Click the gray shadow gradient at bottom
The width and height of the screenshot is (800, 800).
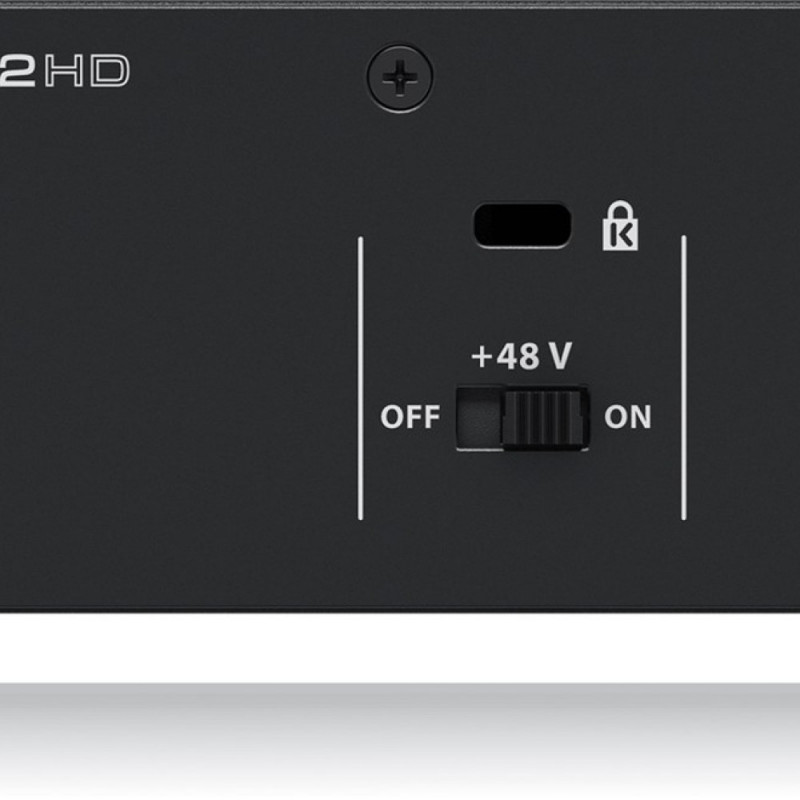tap(400, 740)
